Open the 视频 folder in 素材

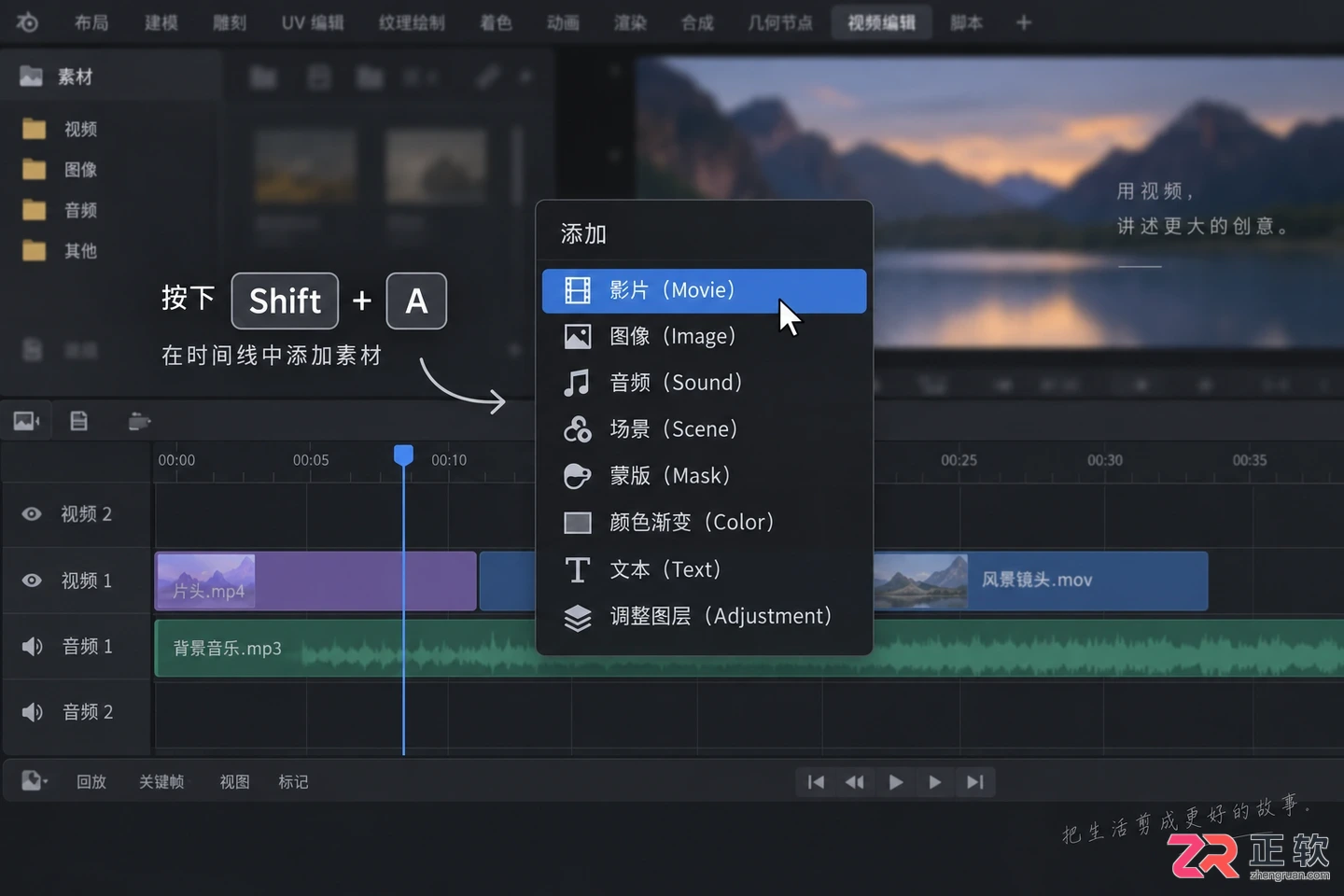pos(60,129)
